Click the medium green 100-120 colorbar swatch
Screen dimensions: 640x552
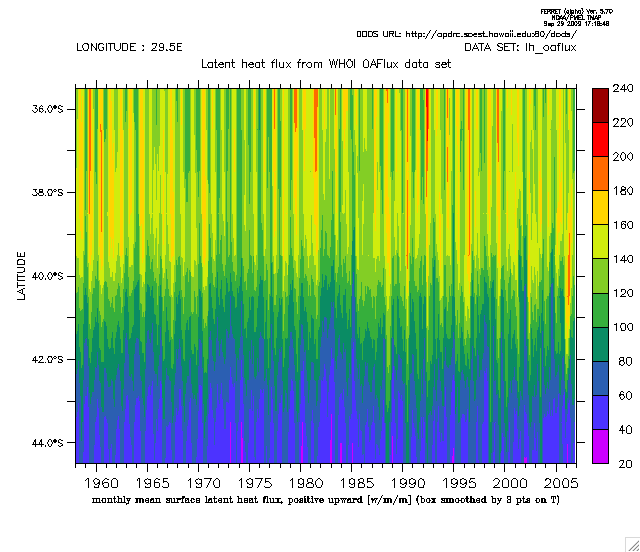(600, 310)
